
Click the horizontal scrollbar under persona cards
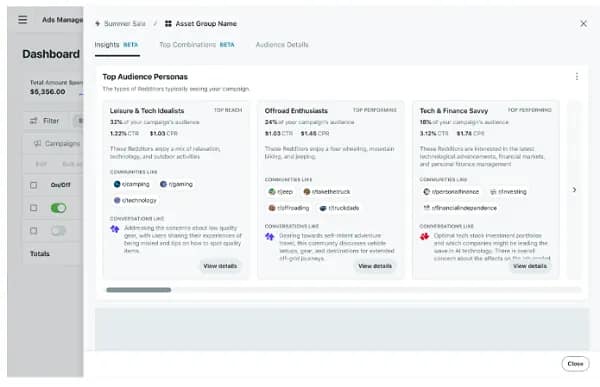139,290
